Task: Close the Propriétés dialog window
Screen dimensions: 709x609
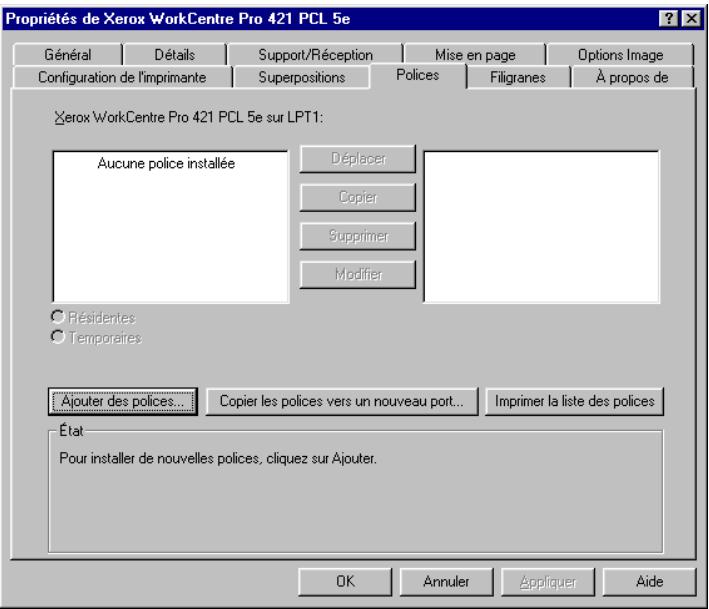Action: 691,19
